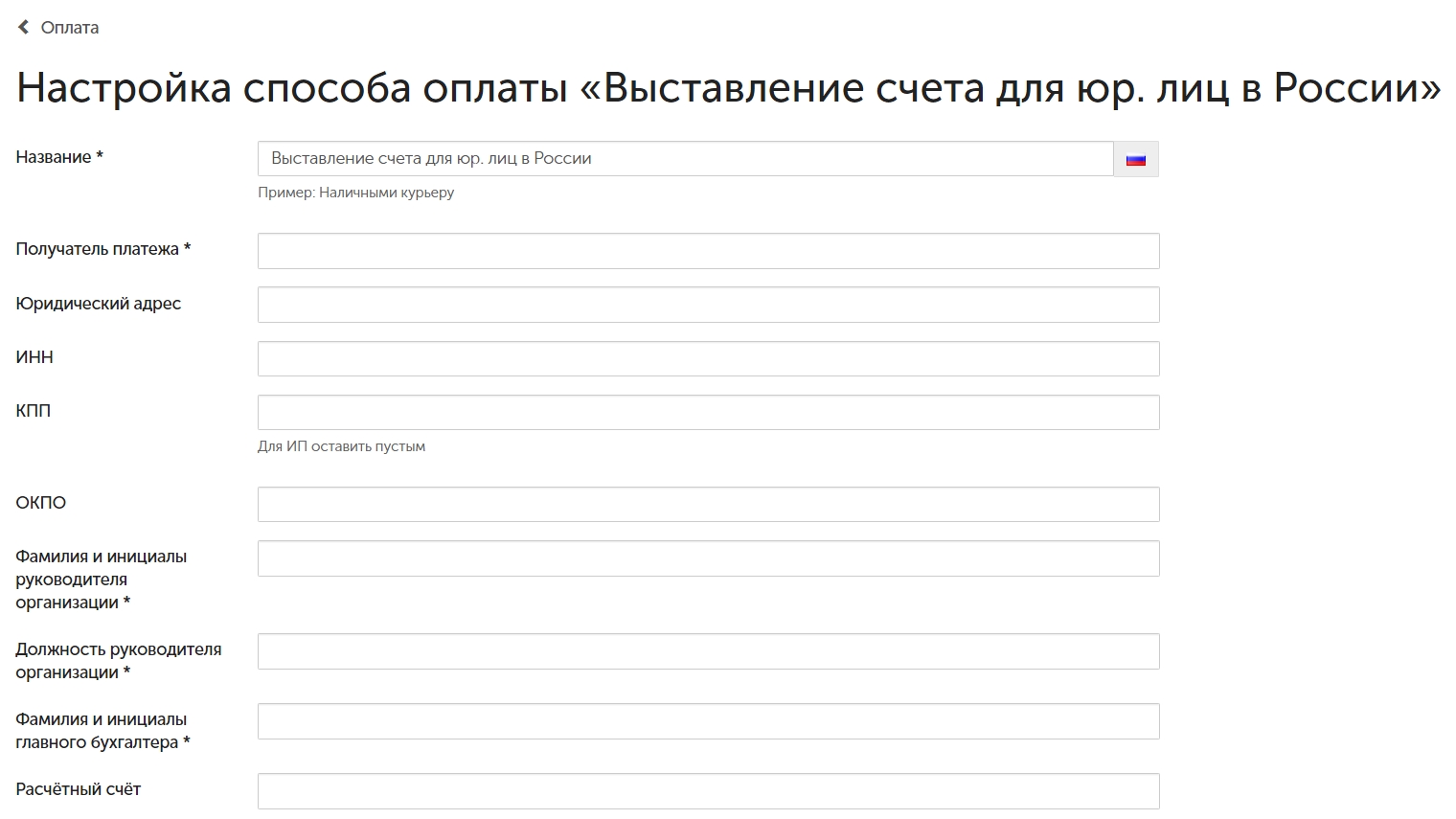Viewport: 1456px width, 819px height.
Task: Select Фамилия и инициалы главного бухгалтера field
Action: (x=709, y=721)
